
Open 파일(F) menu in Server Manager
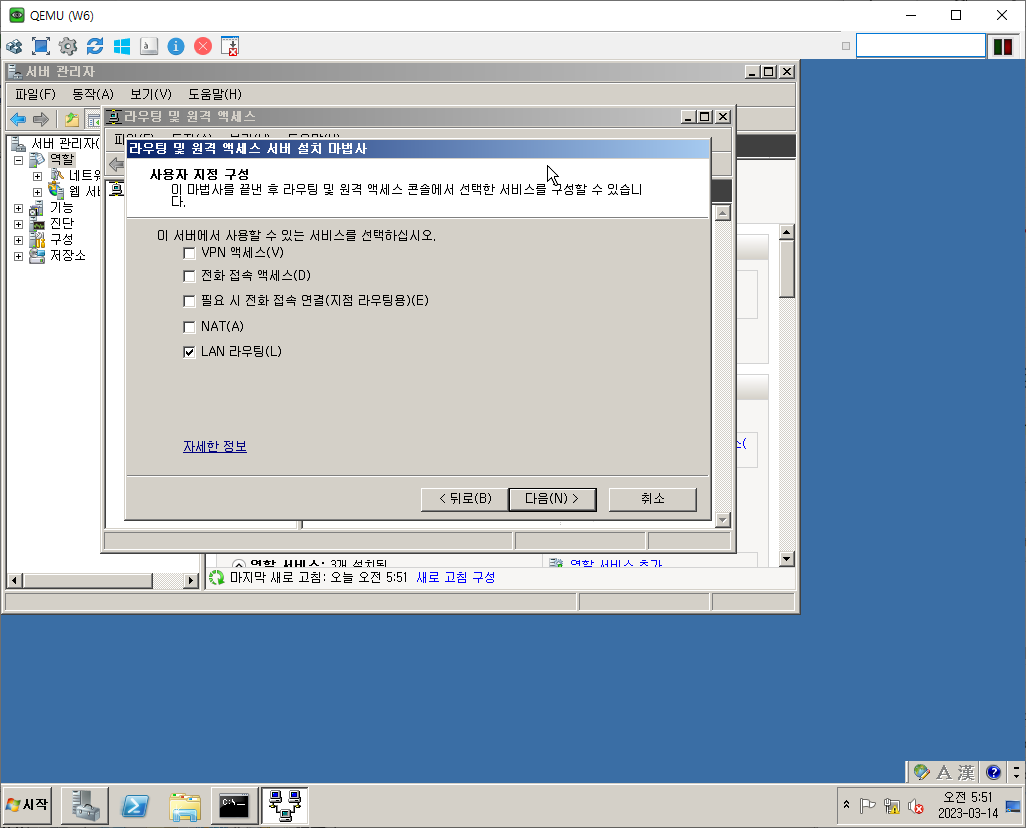click(x=35, y=94)
